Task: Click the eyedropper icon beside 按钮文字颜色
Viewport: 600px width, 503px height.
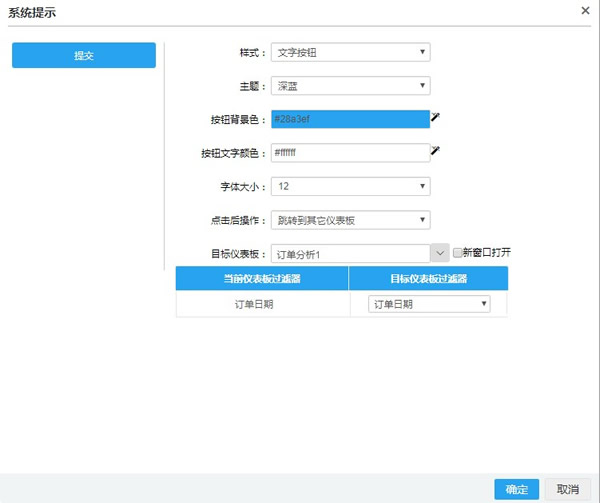Action: 435,151
